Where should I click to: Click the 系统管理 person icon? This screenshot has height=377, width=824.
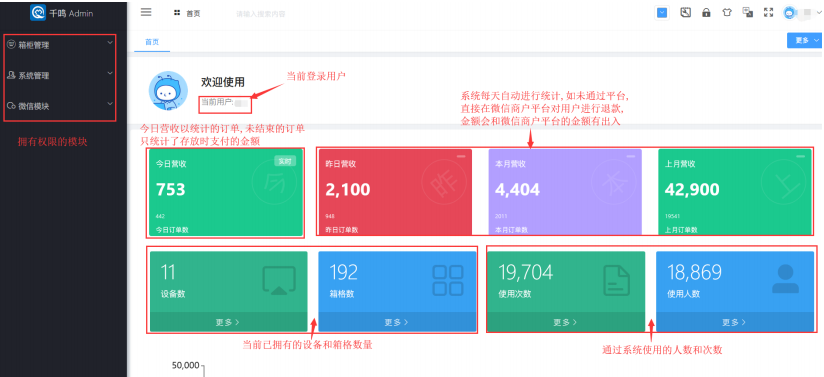(11, 75)
